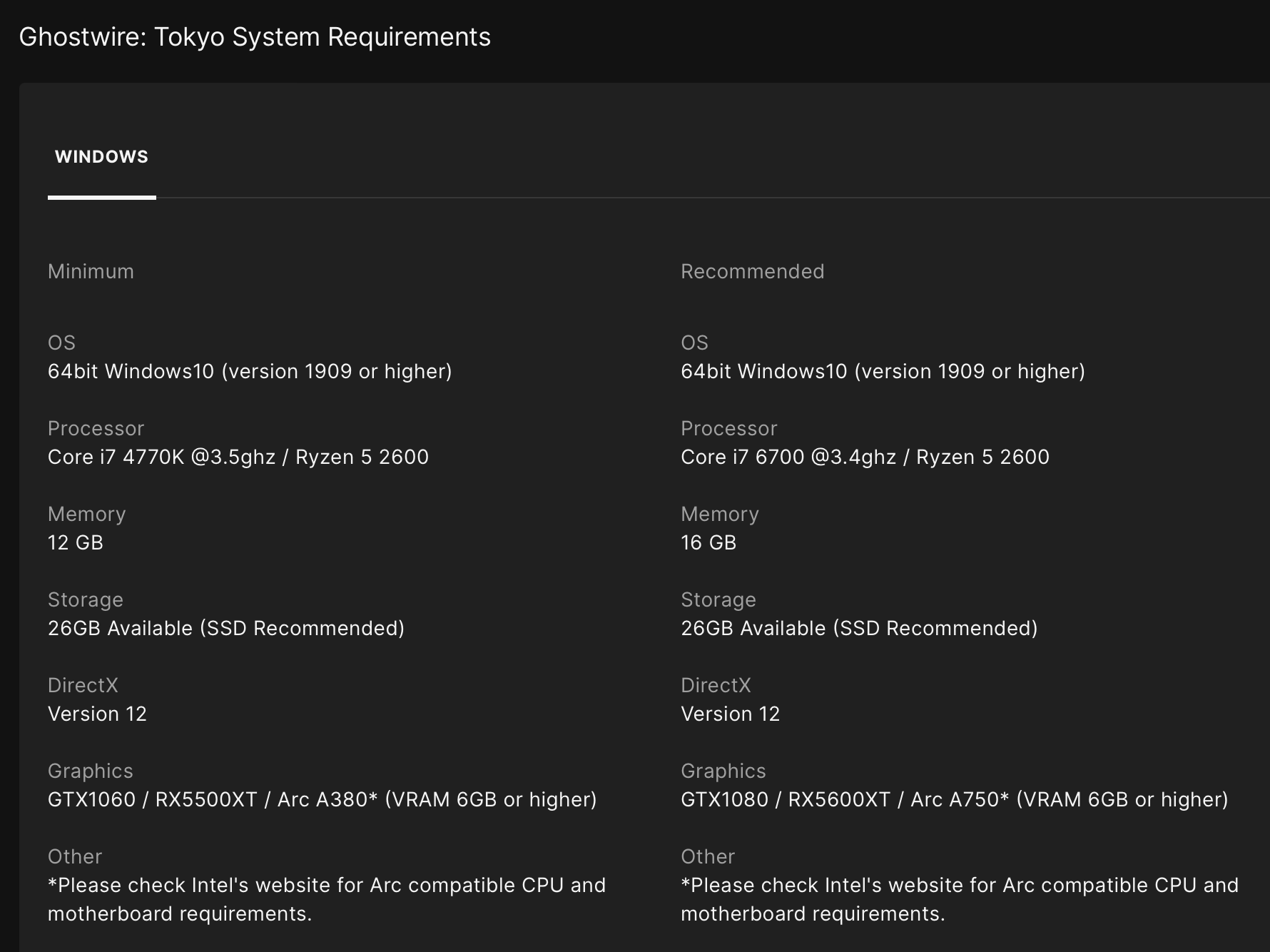Screen dimensions: 1270x952
Task: Click the recommended storage 26GB Available text
Action: 859,628
